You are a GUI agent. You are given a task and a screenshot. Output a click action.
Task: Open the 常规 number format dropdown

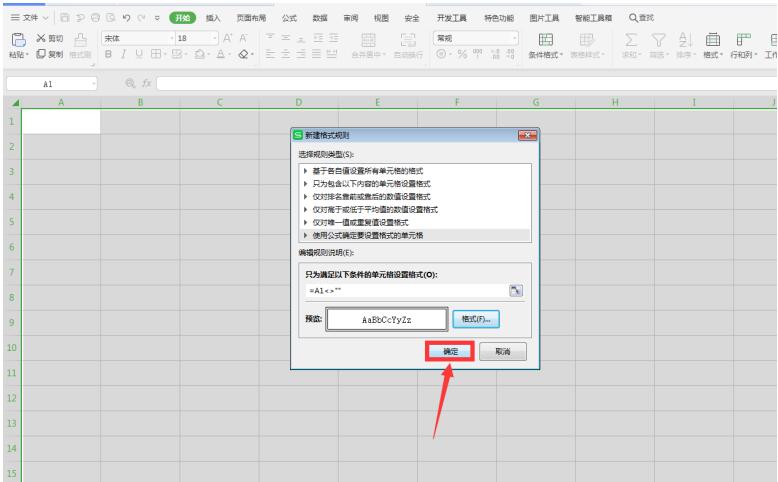[515, 38]
